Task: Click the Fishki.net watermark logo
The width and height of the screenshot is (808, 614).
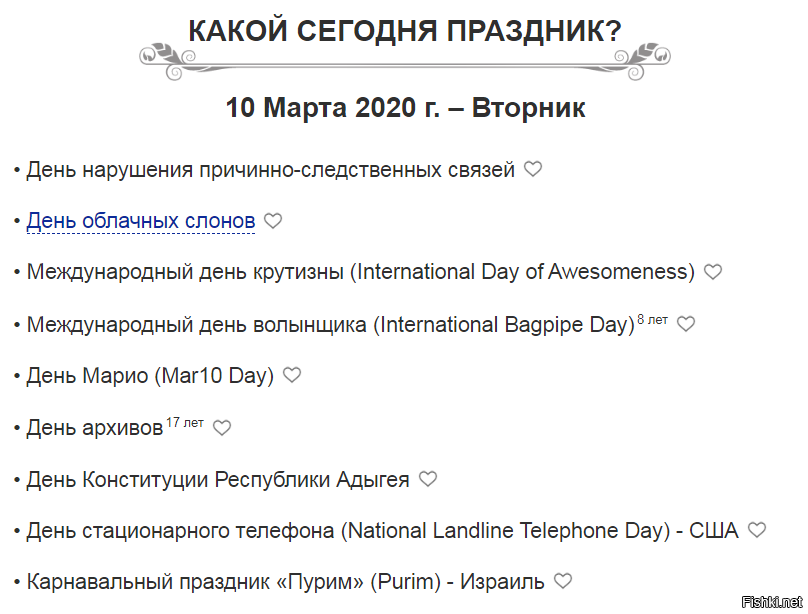Action: pos(772,601)
